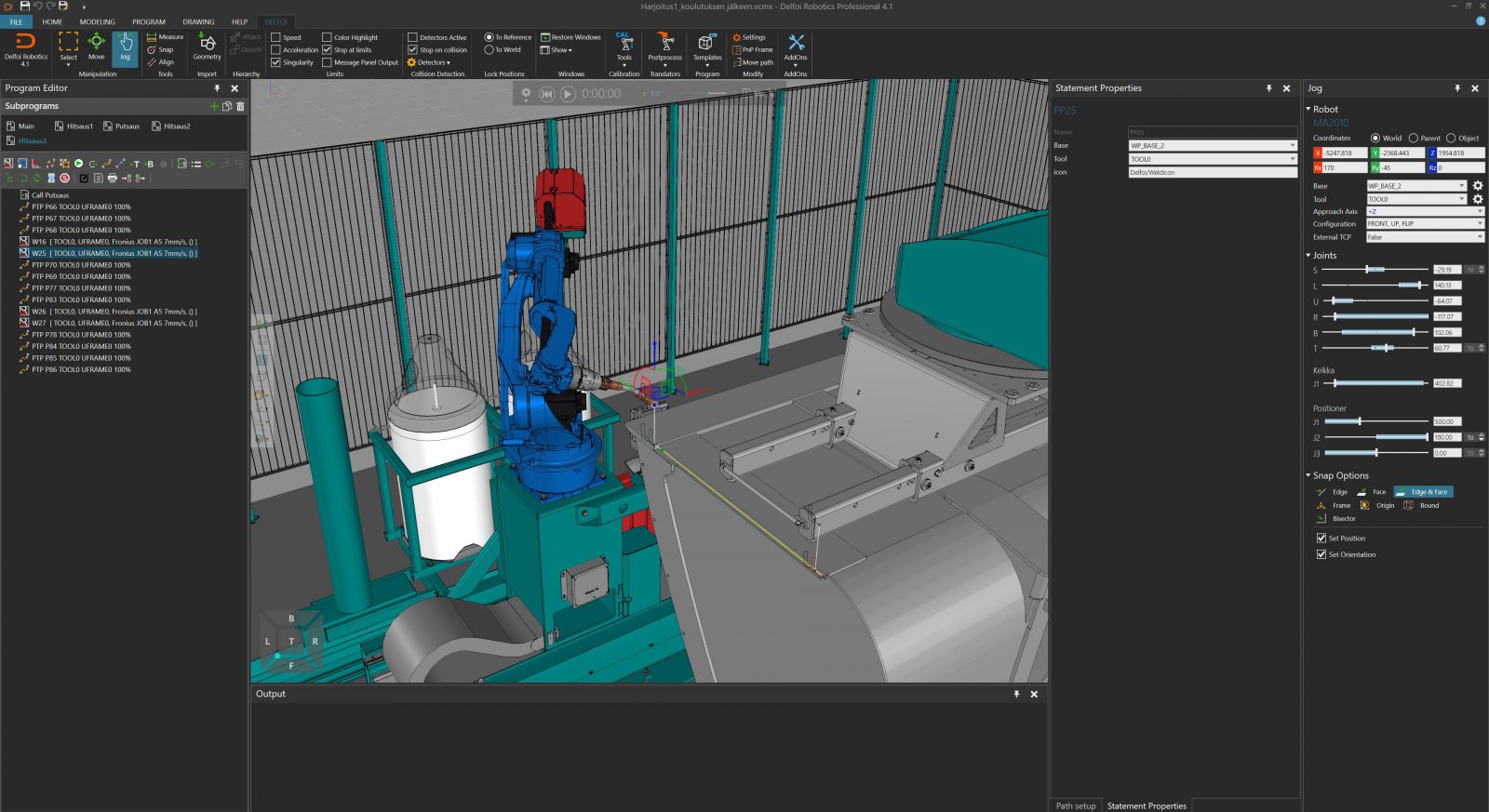This screenshot has height=812, width=1489.
Task: Click the gear icon next to Base
Action: (x=1477, y=186)
